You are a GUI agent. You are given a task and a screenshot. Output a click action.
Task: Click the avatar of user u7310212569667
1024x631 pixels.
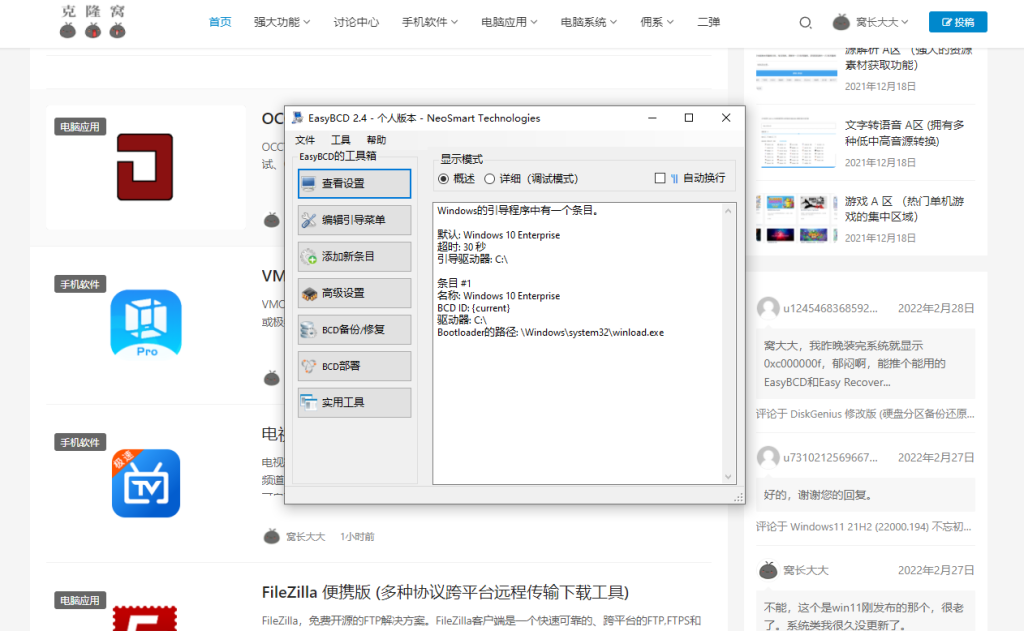point(768,457)
